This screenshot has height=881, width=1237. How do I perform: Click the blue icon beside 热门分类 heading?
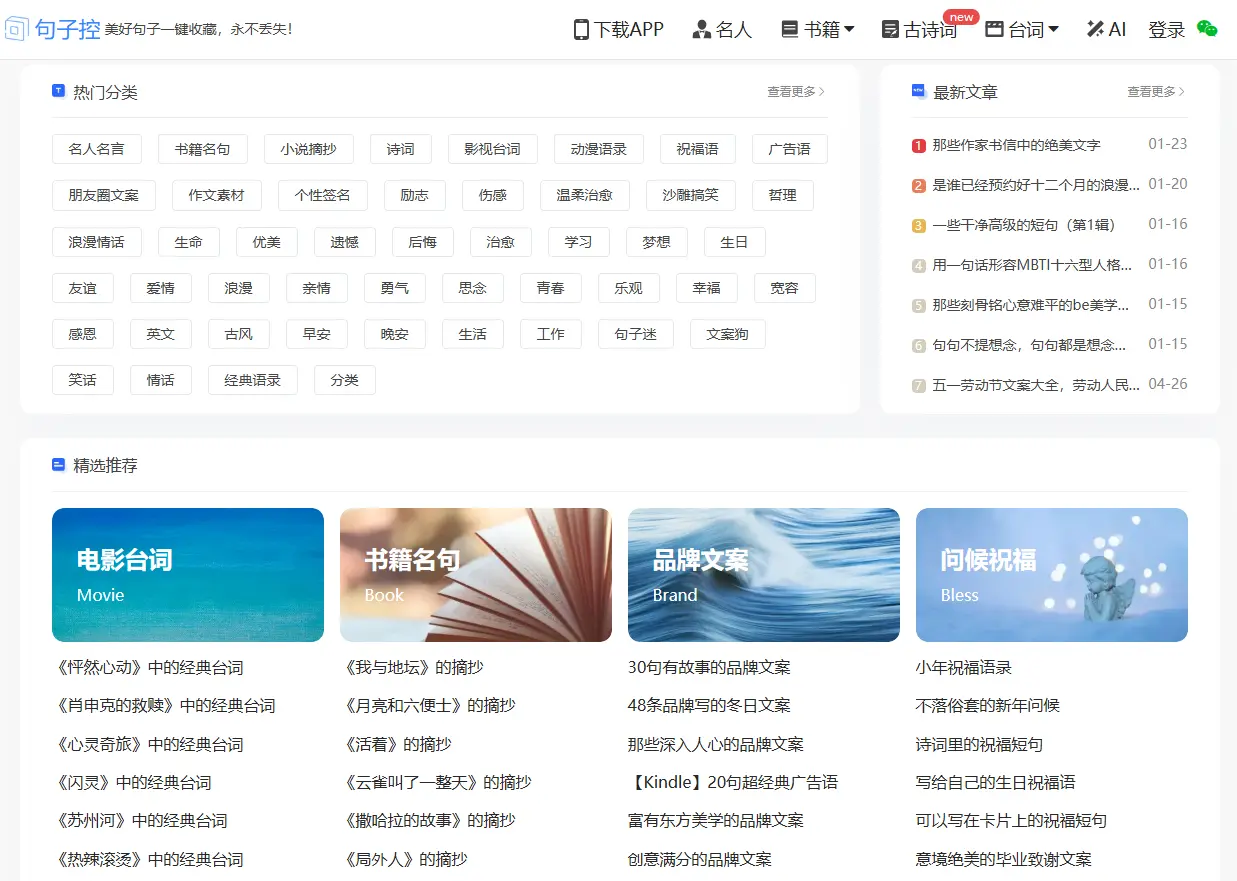58,92
